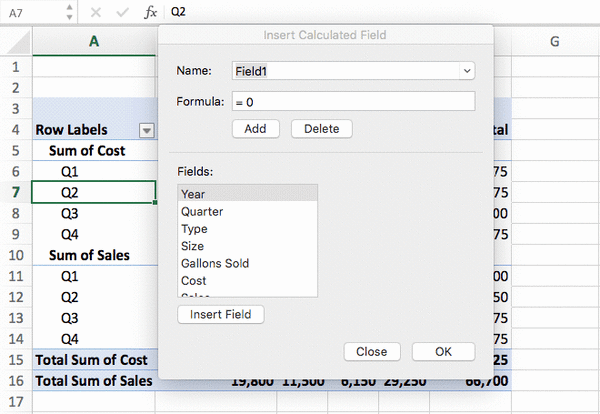Open the Row Labels filter dropdown

click(x=147, y=130)
